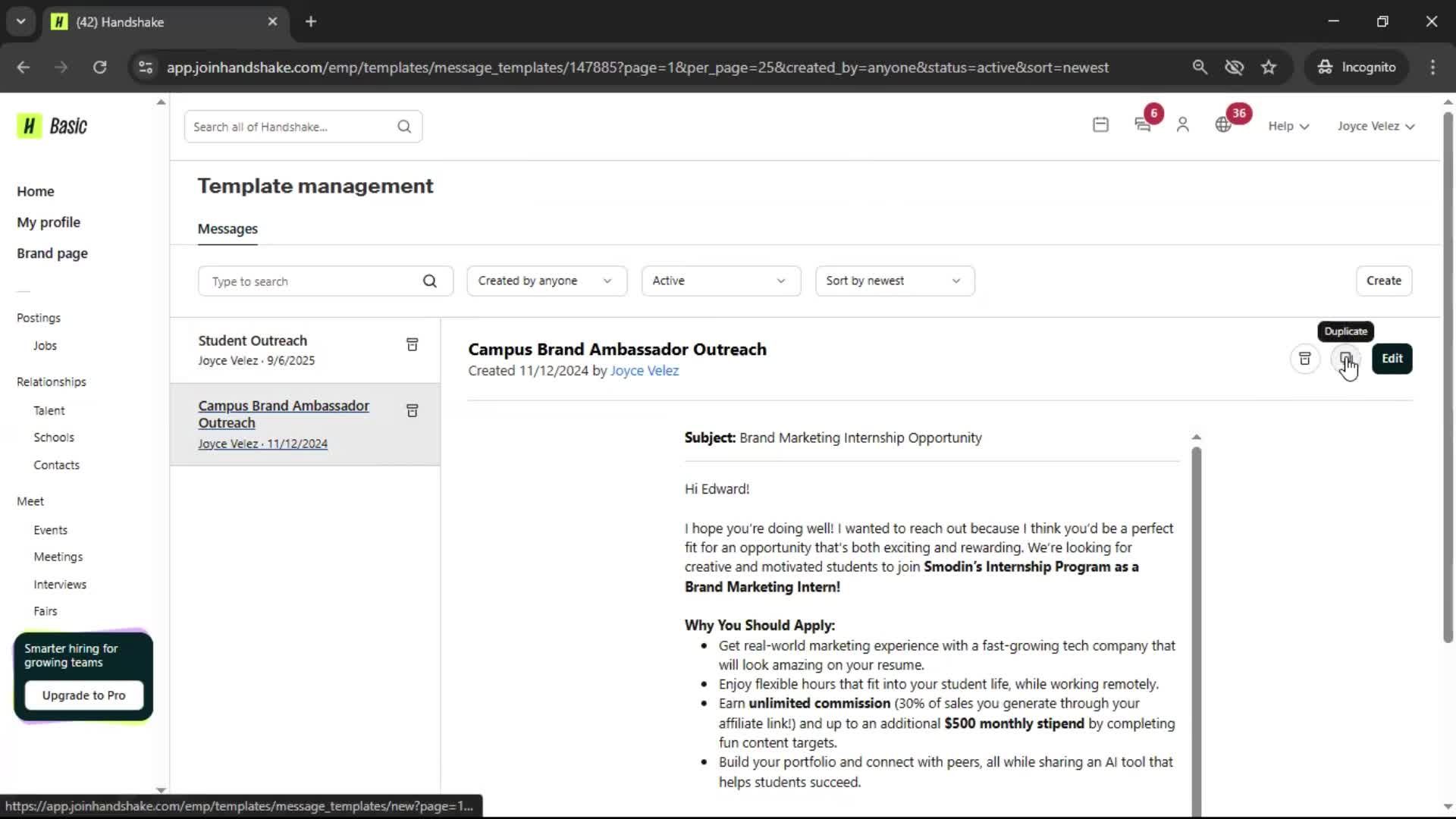Open Sort by newest dropdown
The height and width of the screenshot is (819, 1456).
[895, 281]
